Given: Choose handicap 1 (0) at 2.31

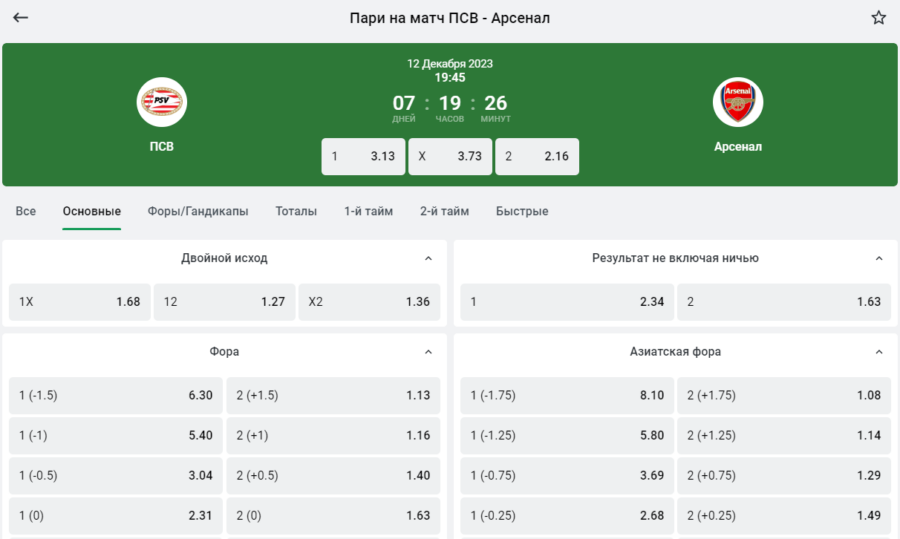Looking at the screenshot, I should [116, 516].
